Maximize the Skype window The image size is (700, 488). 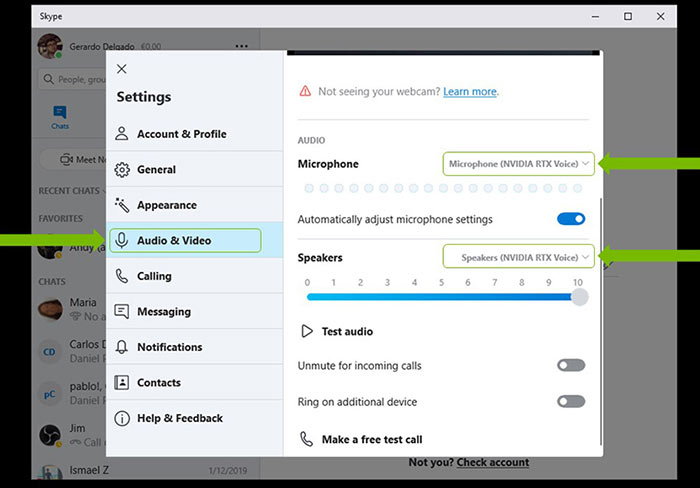(x=628, y=17)
